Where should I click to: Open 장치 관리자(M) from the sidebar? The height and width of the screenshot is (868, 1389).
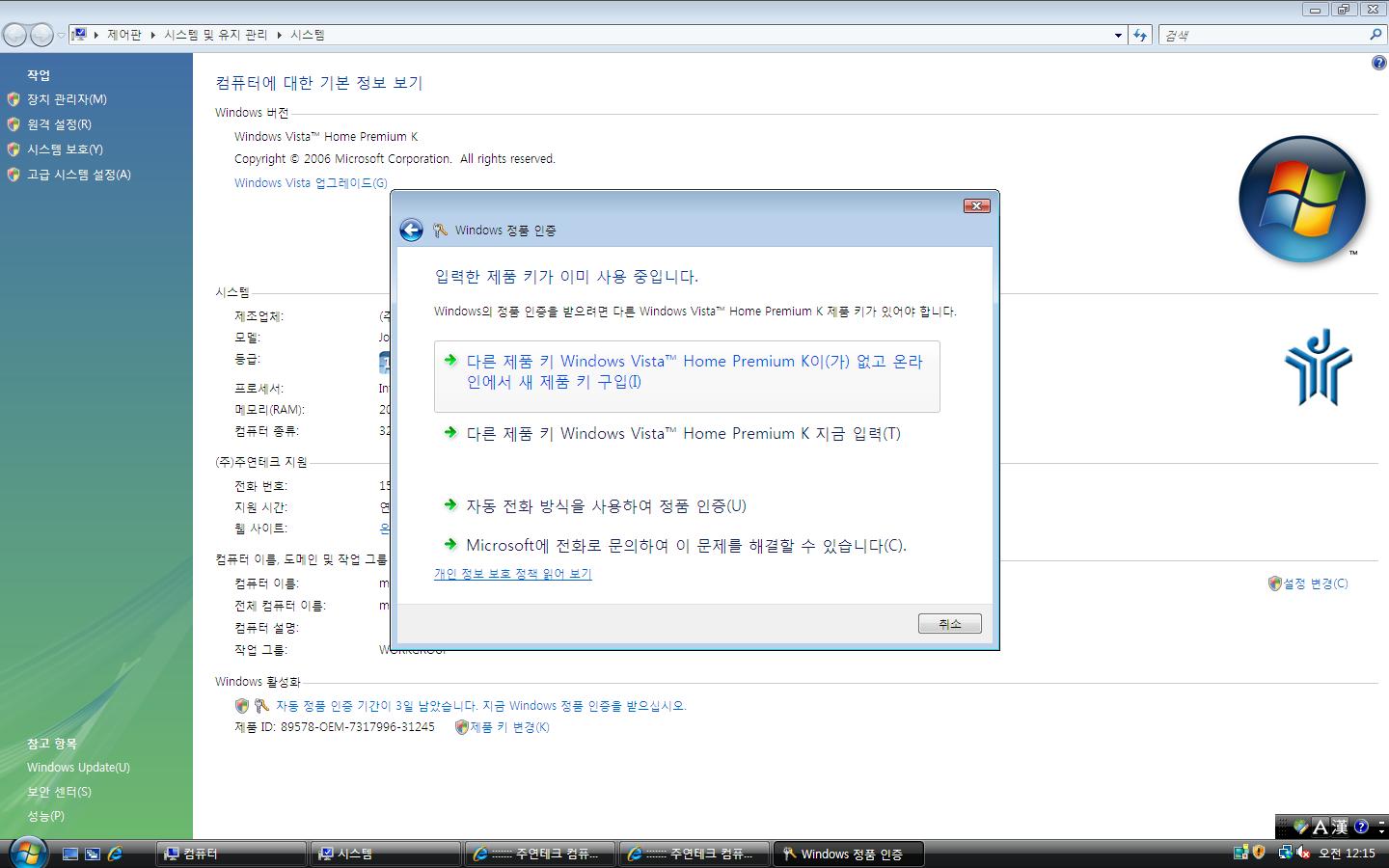pyautogui.click(x=67, y=99)
